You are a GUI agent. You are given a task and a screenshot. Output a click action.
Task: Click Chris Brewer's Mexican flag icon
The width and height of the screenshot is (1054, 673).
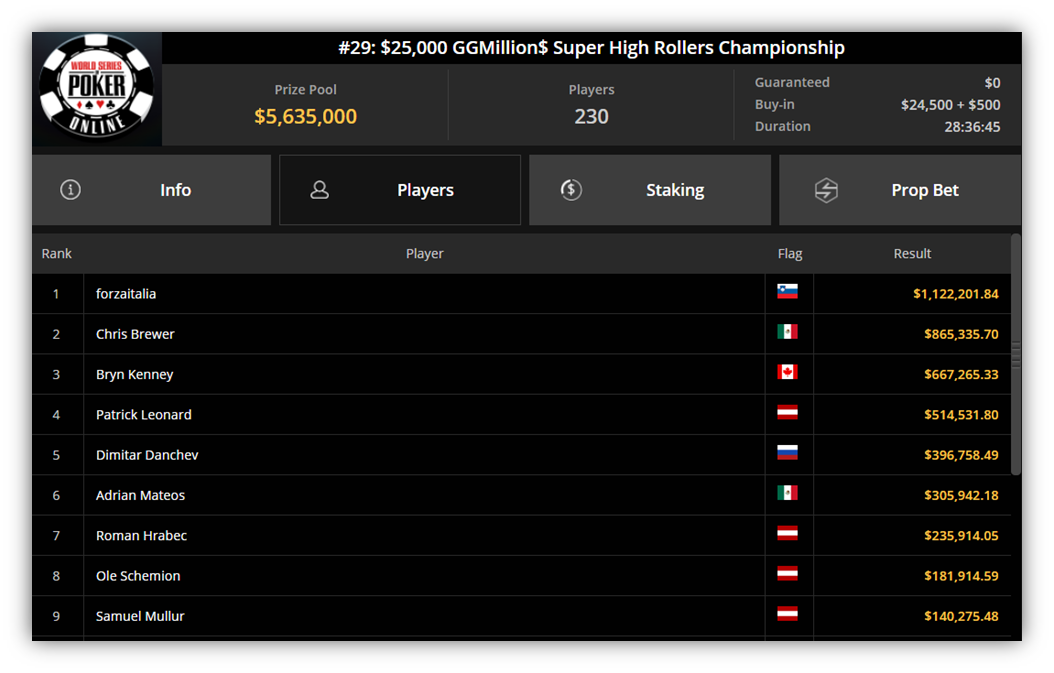pos(787,331)
